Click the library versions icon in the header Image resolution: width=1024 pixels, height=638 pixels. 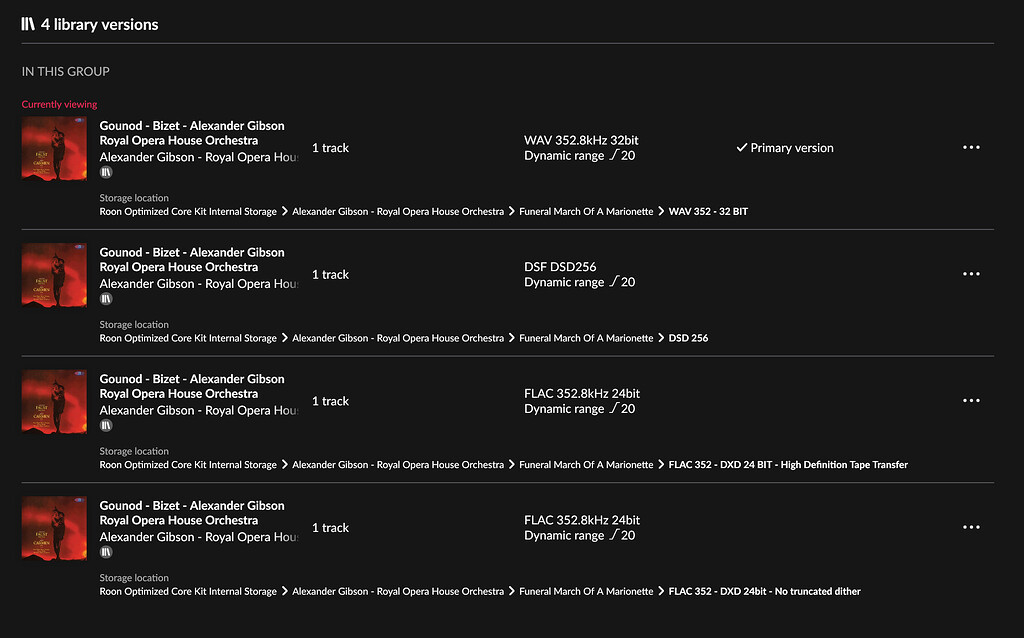pyautogui.click(x=26, y=24)
